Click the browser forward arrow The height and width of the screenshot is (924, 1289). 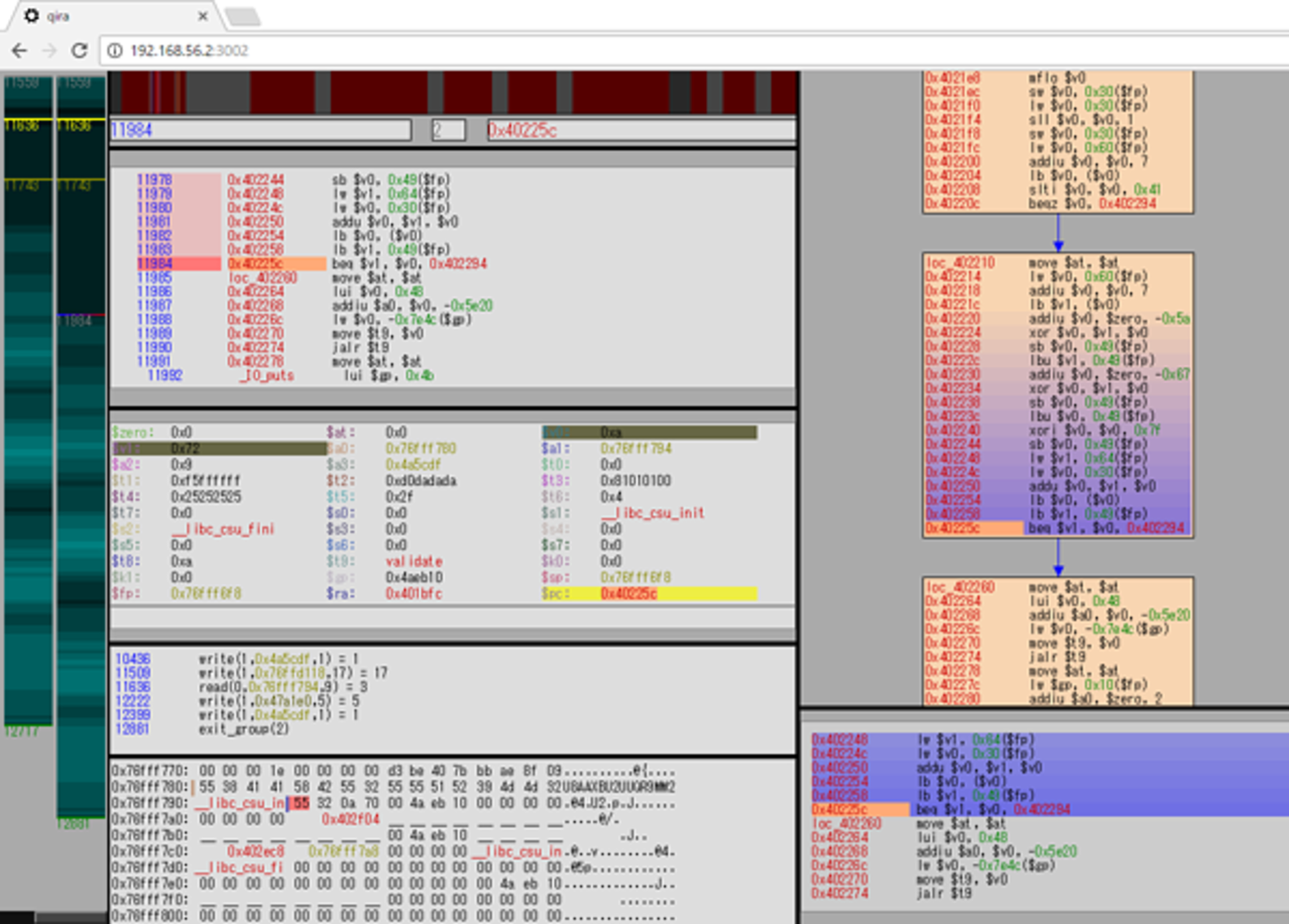(x=50, y=50)
